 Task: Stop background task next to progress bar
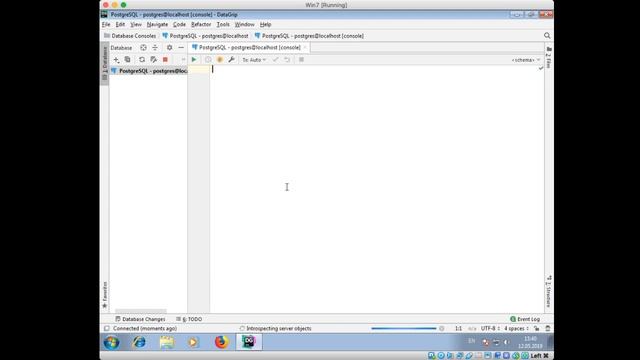click(x=441, y=329)
